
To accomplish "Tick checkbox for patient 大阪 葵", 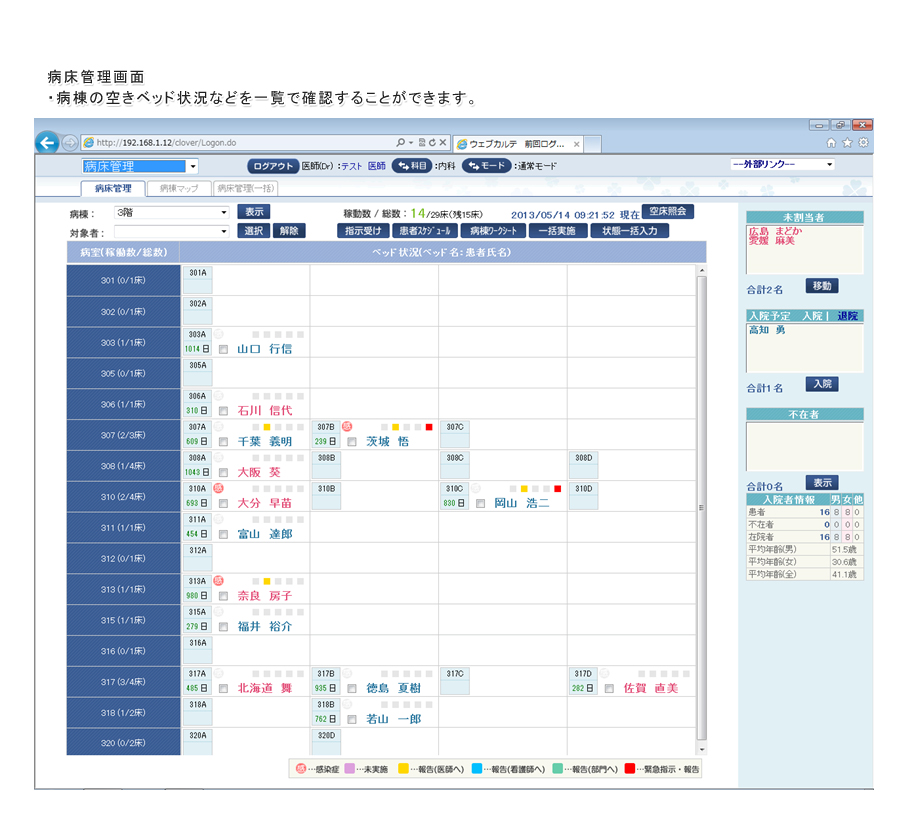I will coord(223,473).
